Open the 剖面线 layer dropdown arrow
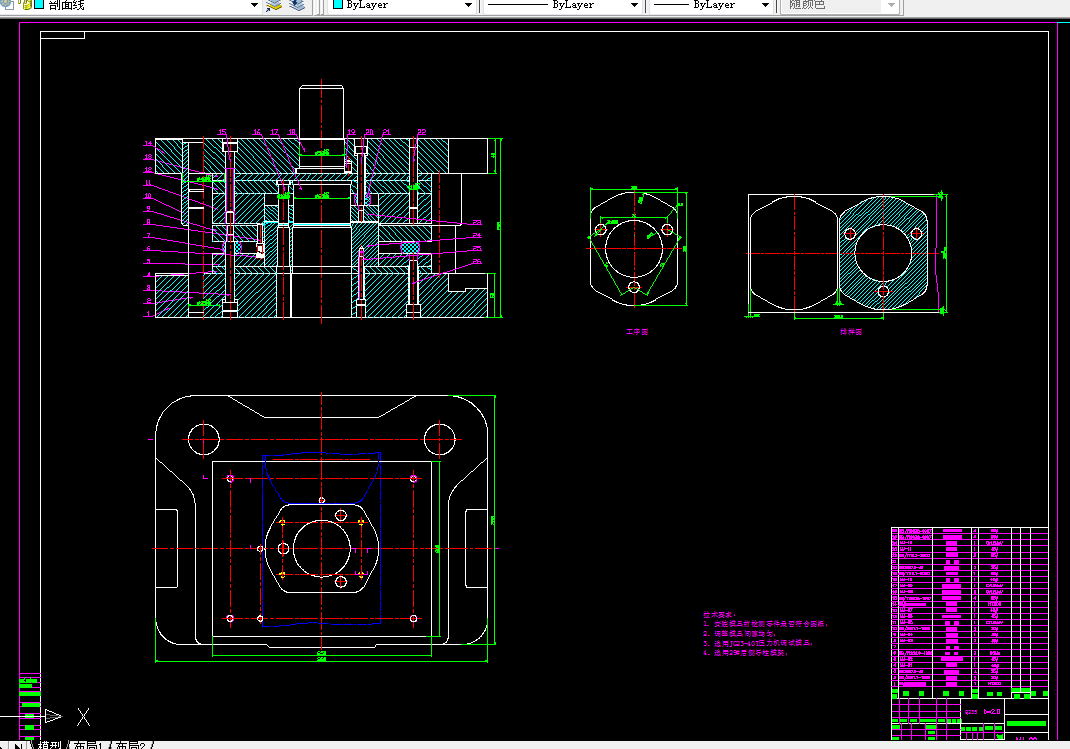Viewport: 1070px width, 749px height. point(255,5)
